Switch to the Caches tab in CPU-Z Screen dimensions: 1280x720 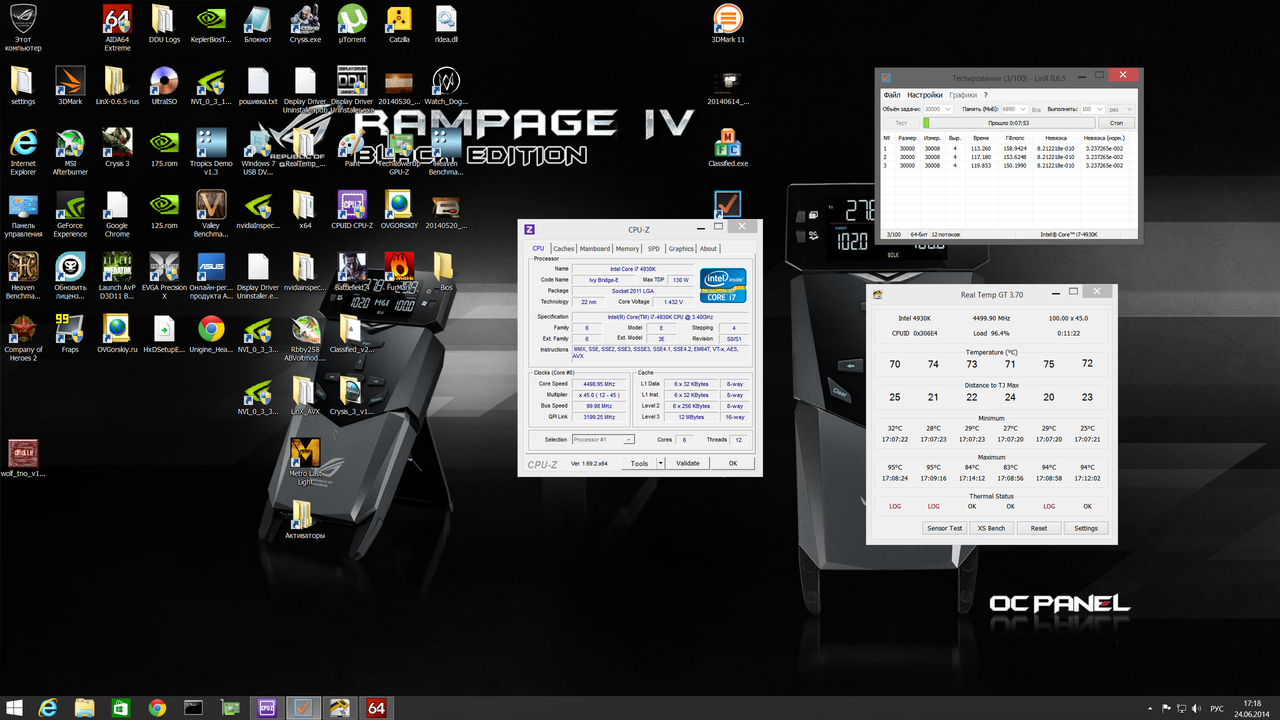[564, 249]
